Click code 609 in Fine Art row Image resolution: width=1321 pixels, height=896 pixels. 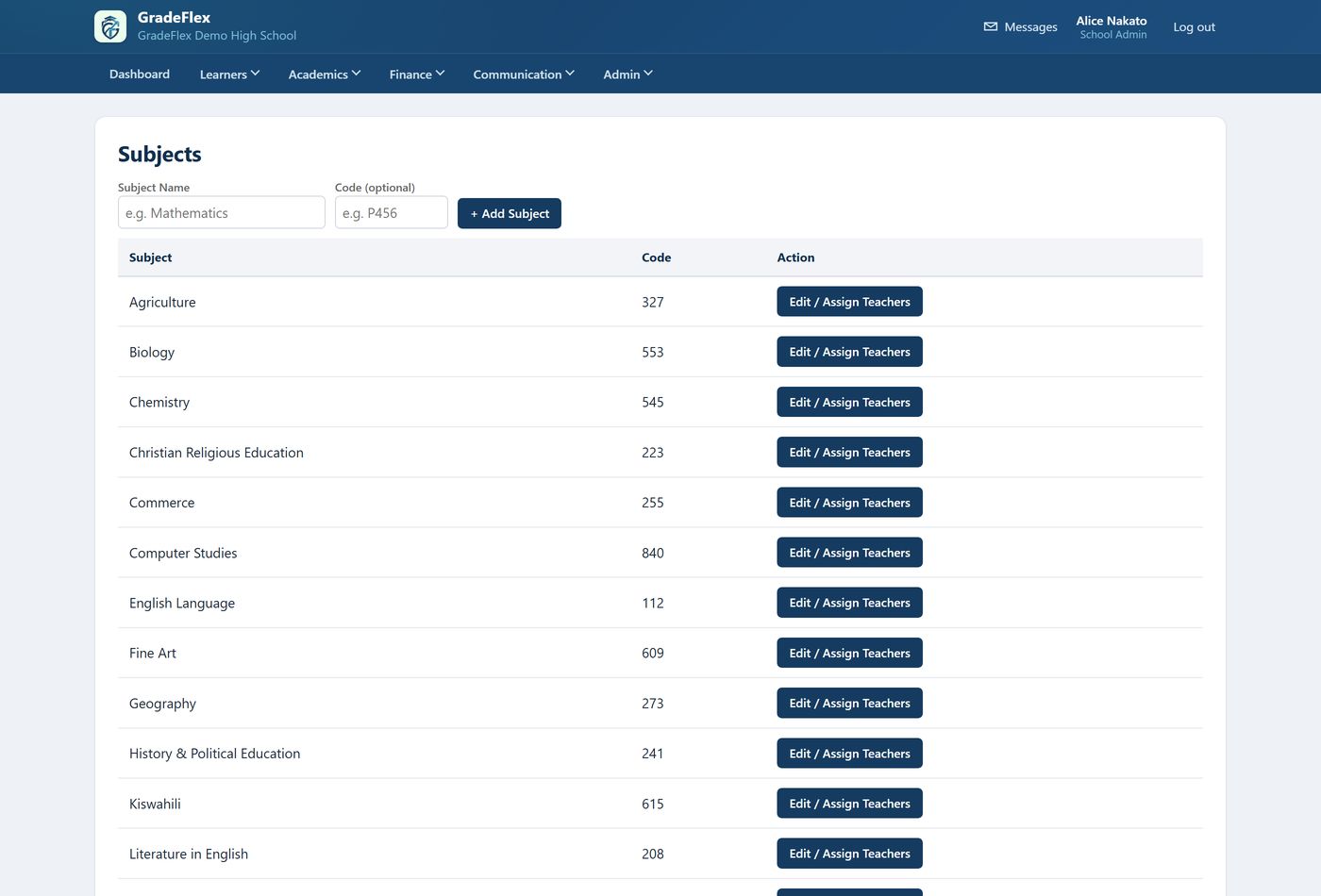click(x=653, y=653)
